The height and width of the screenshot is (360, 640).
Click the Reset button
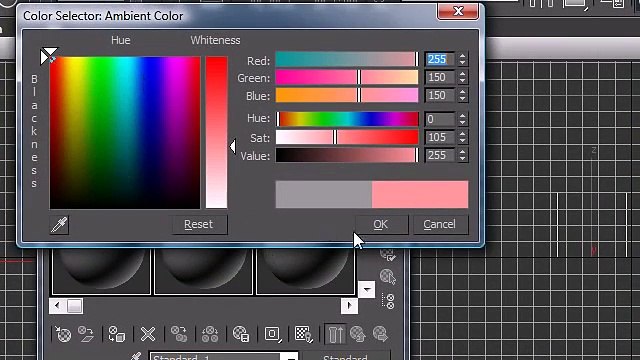pos(199,224)
